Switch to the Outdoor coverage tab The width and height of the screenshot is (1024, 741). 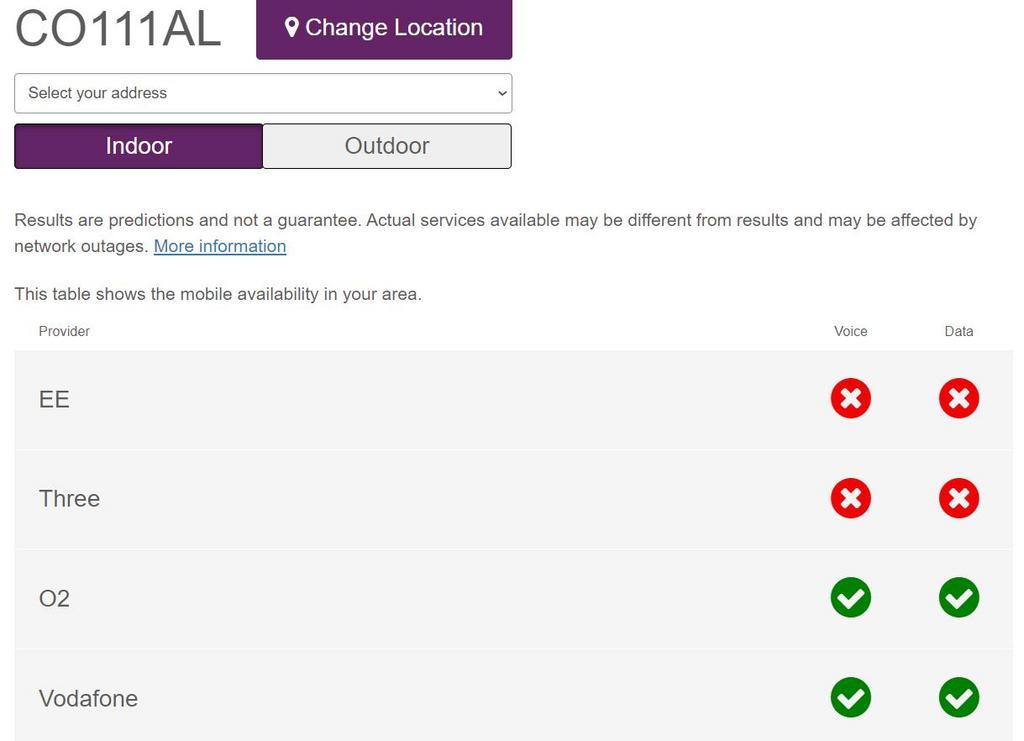[x=387, y=146]
